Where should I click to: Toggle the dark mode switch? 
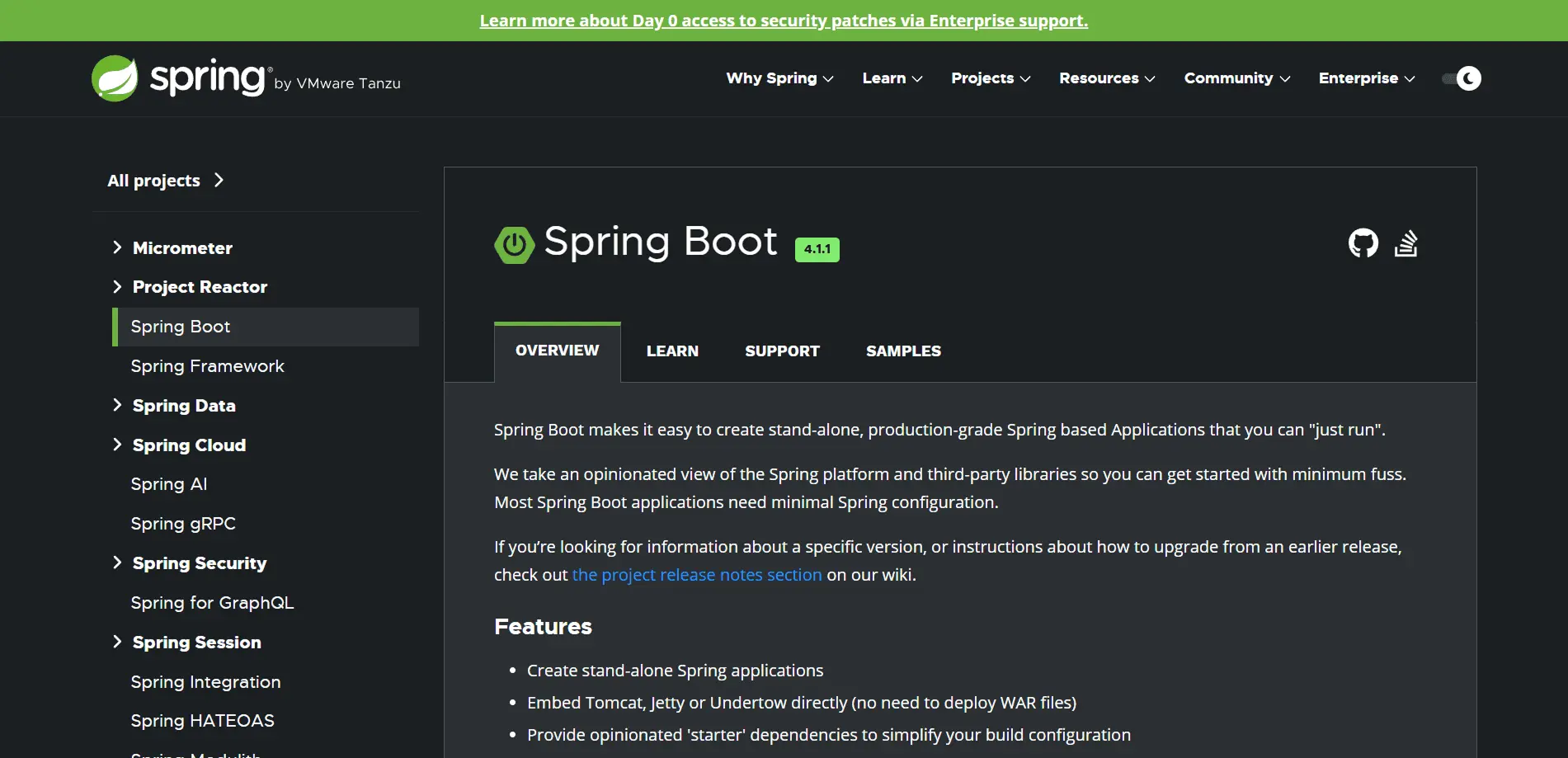pyautogui.click(x=1462, y=78)
